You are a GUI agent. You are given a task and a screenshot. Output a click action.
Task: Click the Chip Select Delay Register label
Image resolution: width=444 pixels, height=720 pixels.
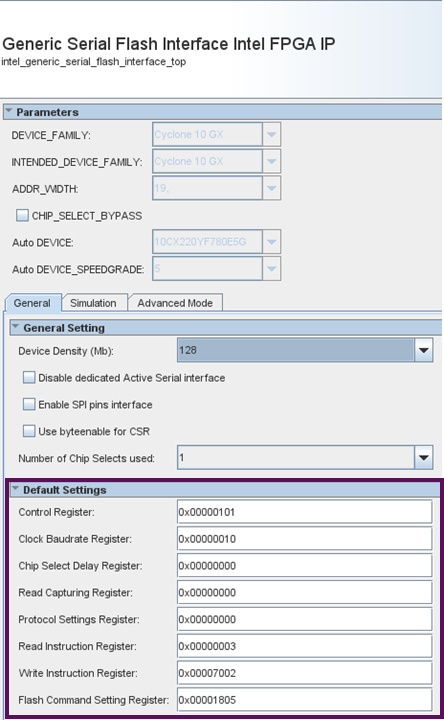pyautogui.click(x=80, y=566)
